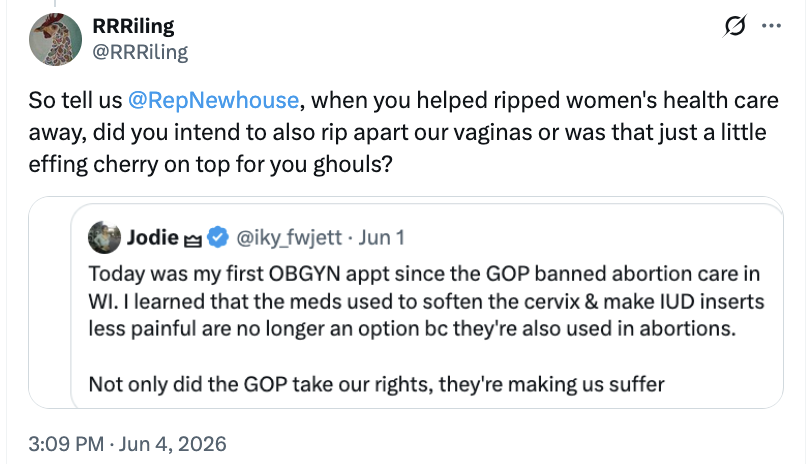This screenshot has height=464, width=808.
Task: Click tweet text line starting 'So tell us'
Action: (403, 100)
